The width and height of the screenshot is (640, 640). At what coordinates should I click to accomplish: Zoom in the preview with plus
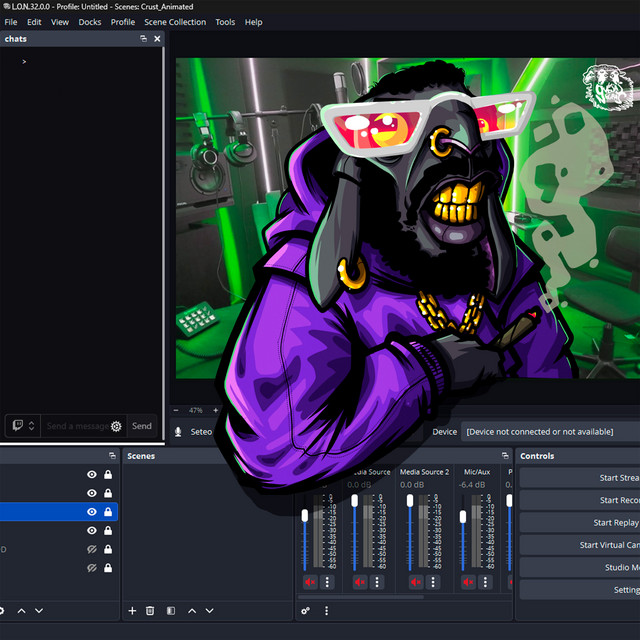coord(216,410)
